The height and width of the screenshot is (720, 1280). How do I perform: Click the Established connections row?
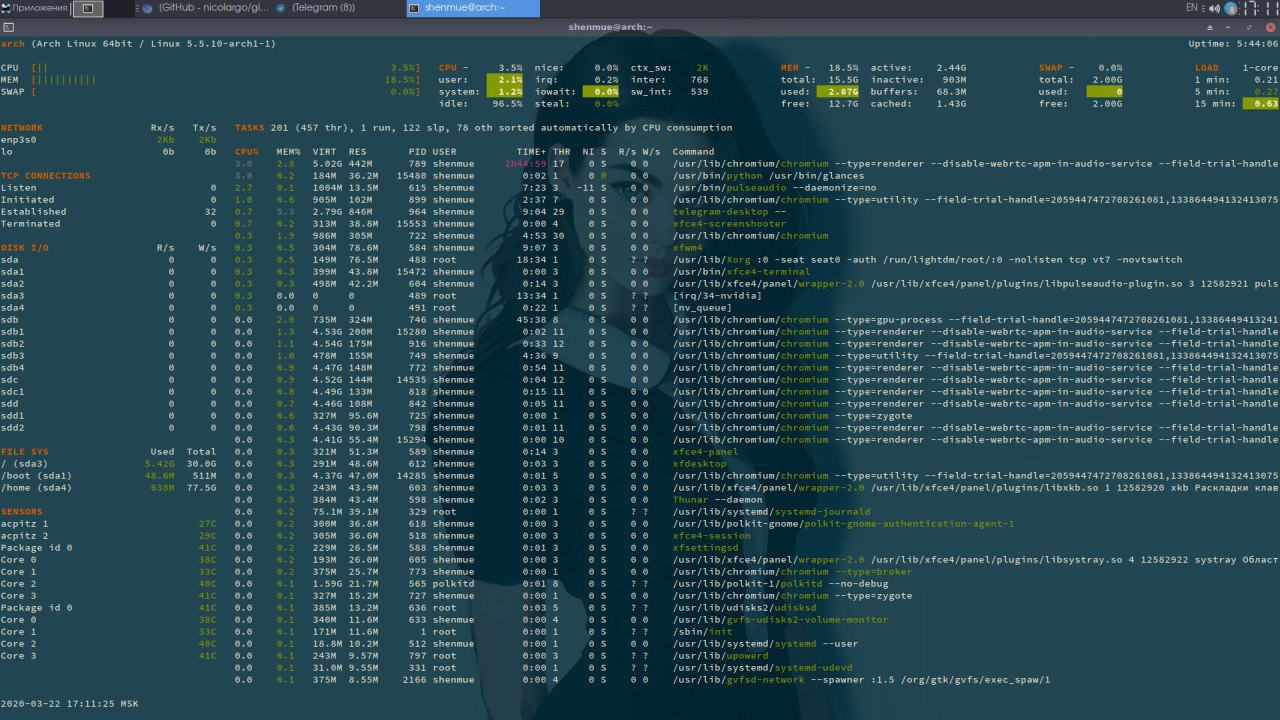[x=109, y=212]
